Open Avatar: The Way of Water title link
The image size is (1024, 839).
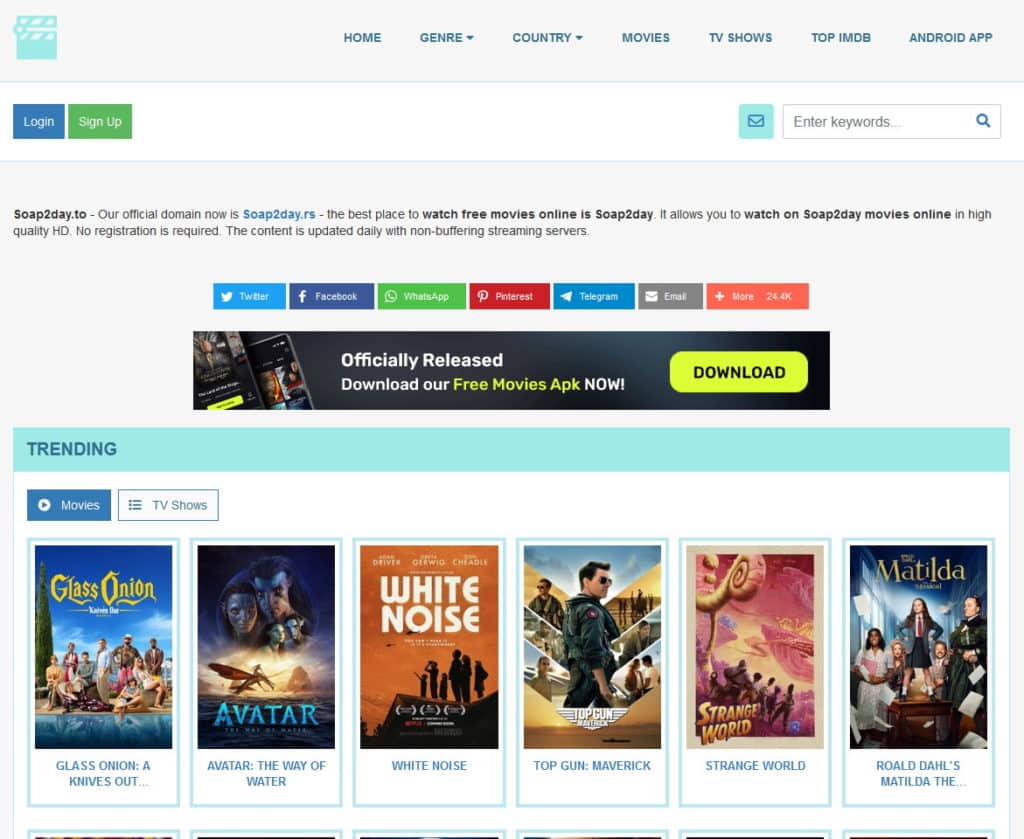click(x=266, y=774)
